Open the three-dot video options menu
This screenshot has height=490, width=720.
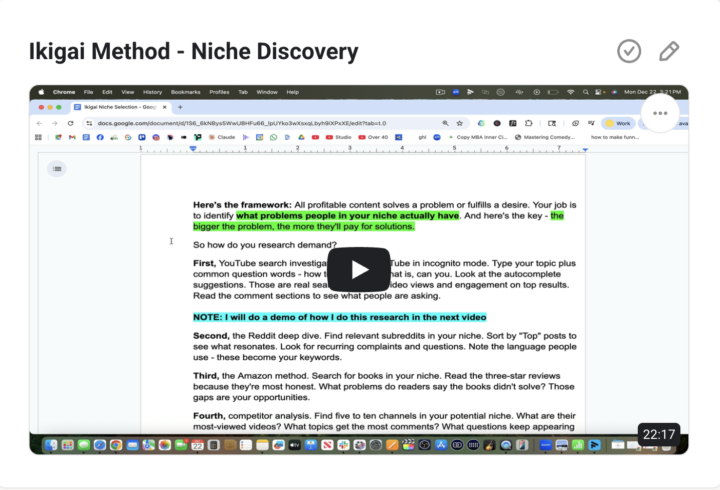(x=660, y=113)
